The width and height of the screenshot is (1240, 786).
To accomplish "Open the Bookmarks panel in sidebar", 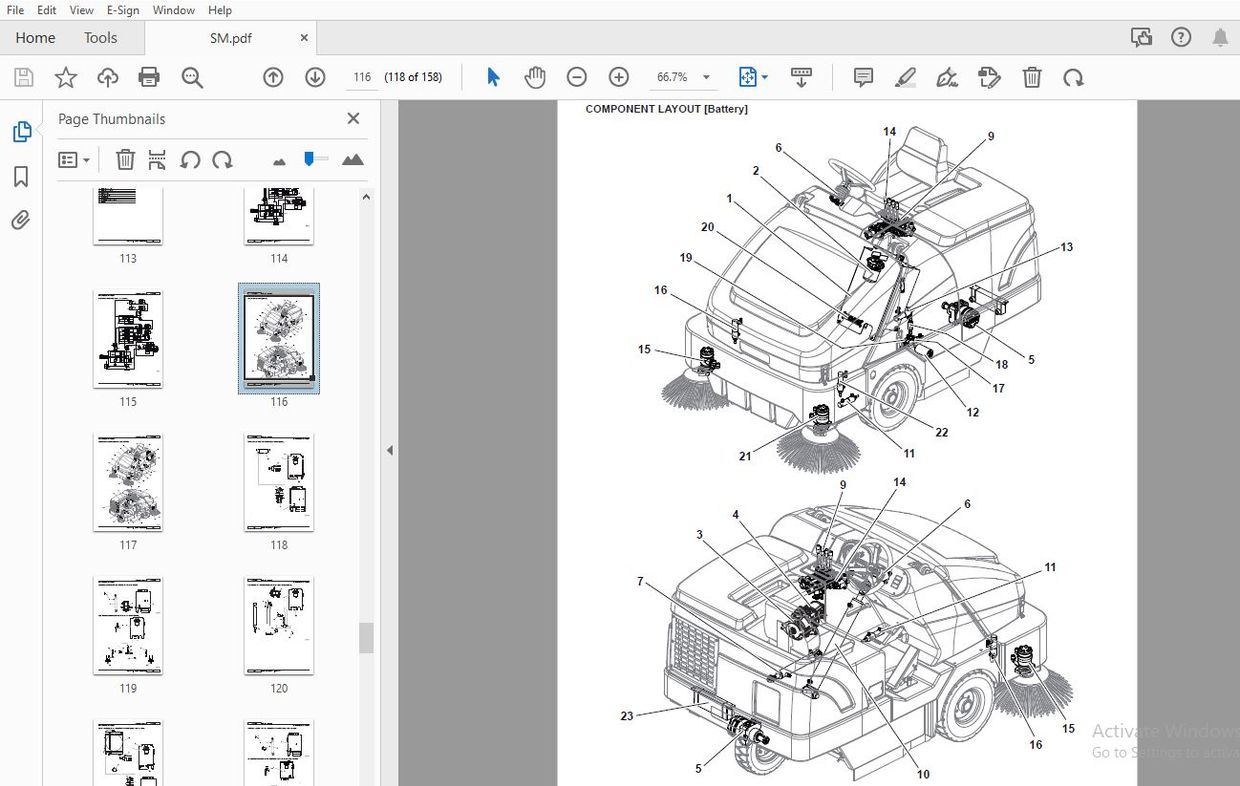I will pos(22,176).
